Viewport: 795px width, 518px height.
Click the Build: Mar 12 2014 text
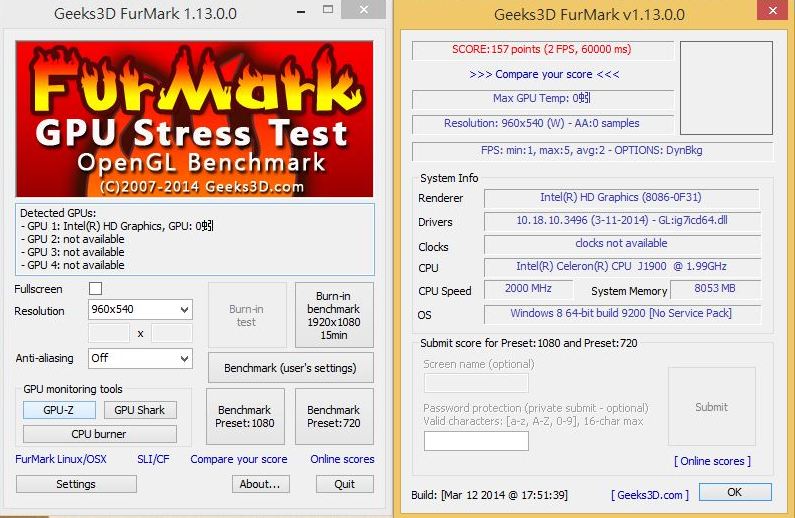[x=490, y=495]
